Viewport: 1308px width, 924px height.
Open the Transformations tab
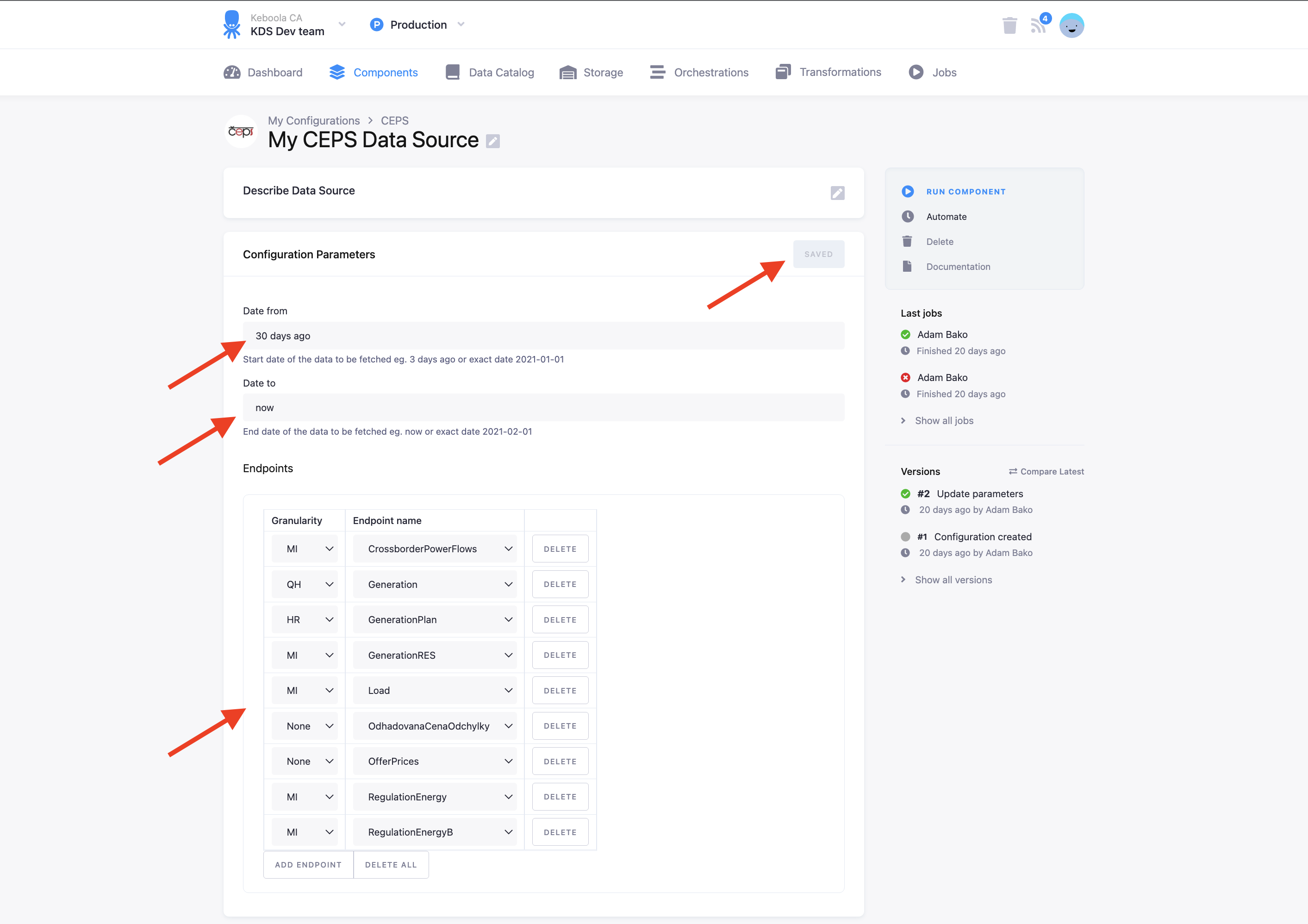coord(829,72)
